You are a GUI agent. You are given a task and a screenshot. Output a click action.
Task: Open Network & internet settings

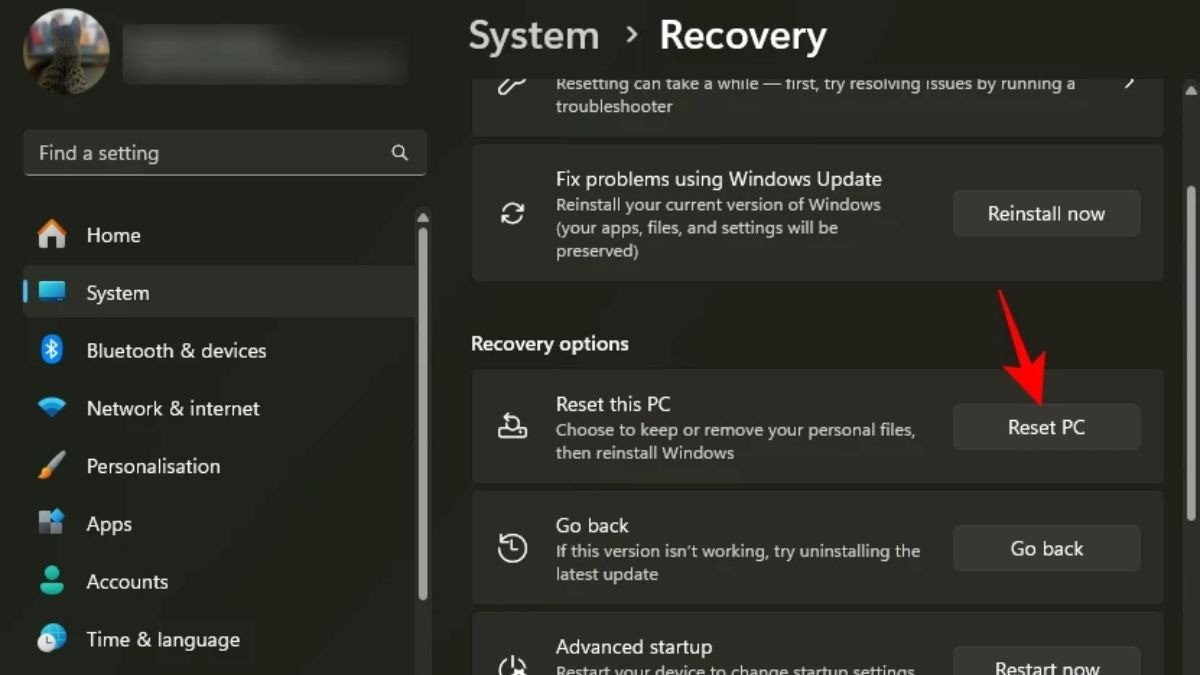(172, 408)
